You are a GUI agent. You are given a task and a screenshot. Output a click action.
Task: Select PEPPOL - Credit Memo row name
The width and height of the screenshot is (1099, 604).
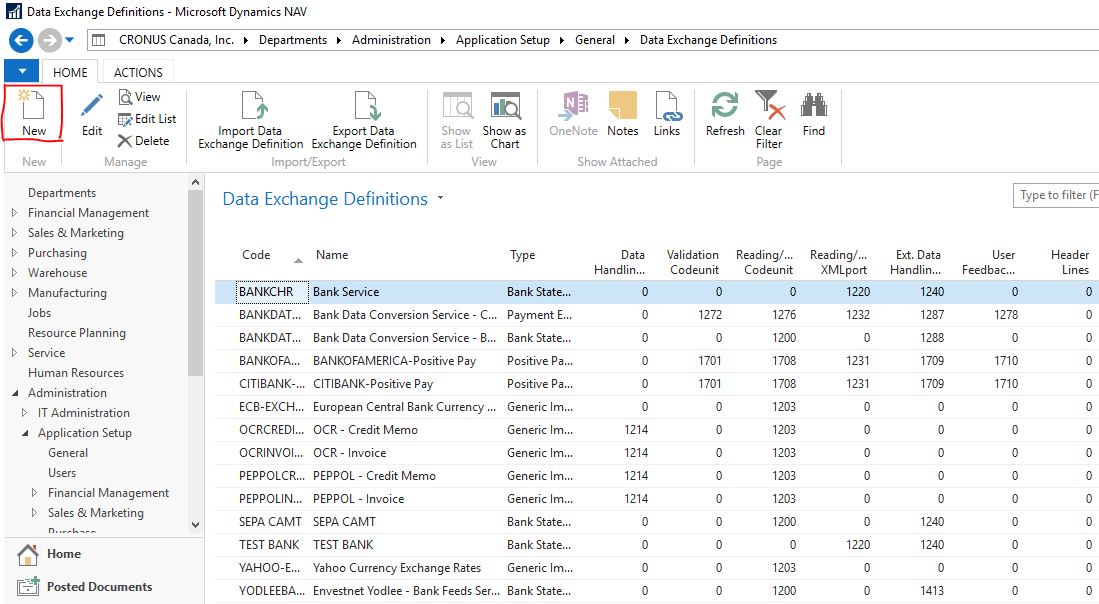click(x=374, y=476)
